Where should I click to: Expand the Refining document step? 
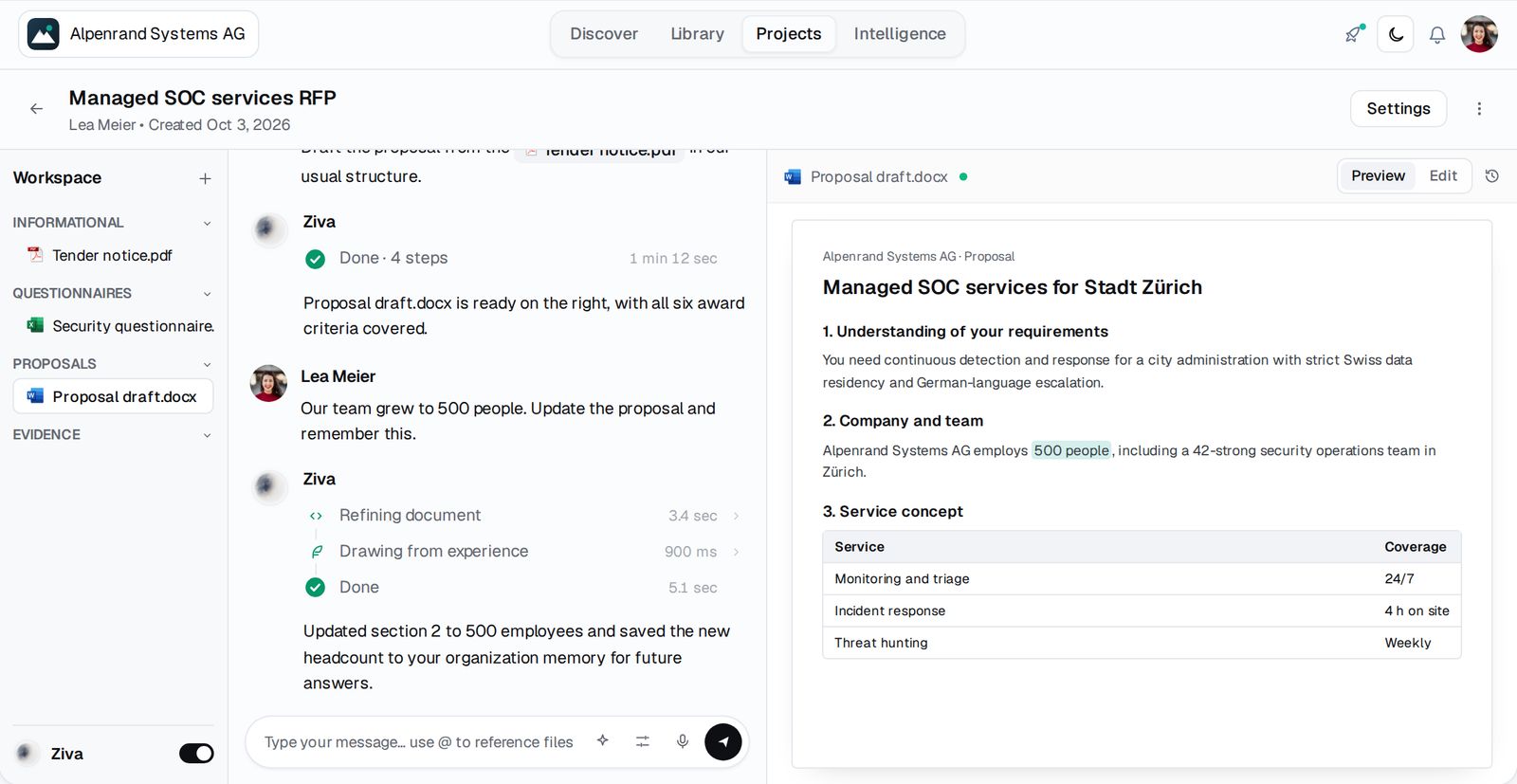coord(736,516)
